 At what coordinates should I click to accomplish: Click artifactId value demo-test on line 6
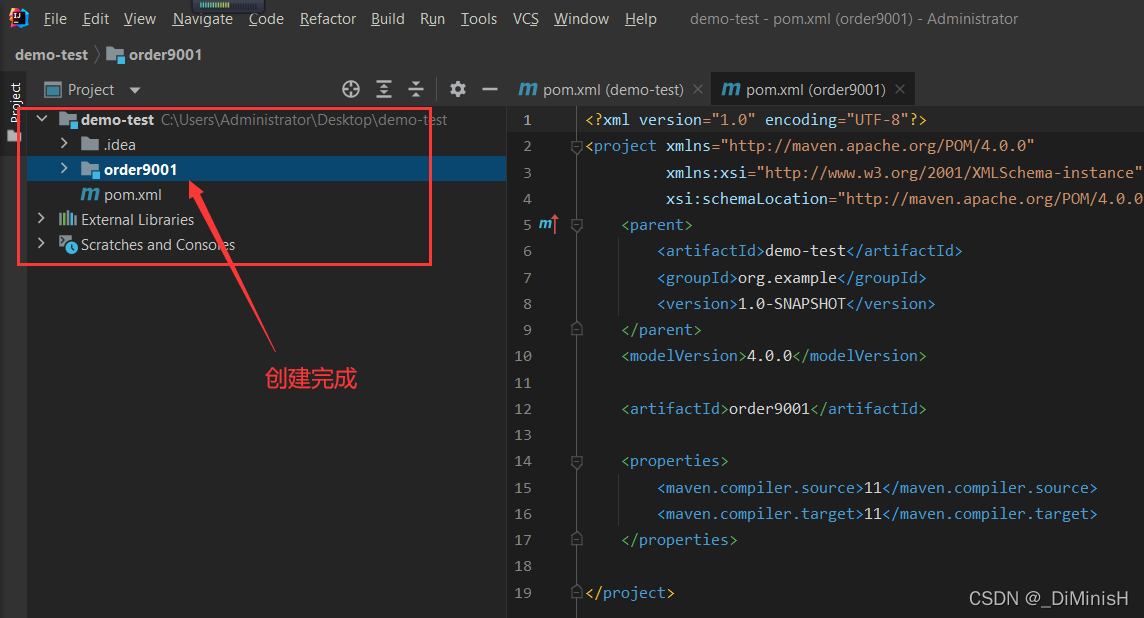[x=805, y=251]
